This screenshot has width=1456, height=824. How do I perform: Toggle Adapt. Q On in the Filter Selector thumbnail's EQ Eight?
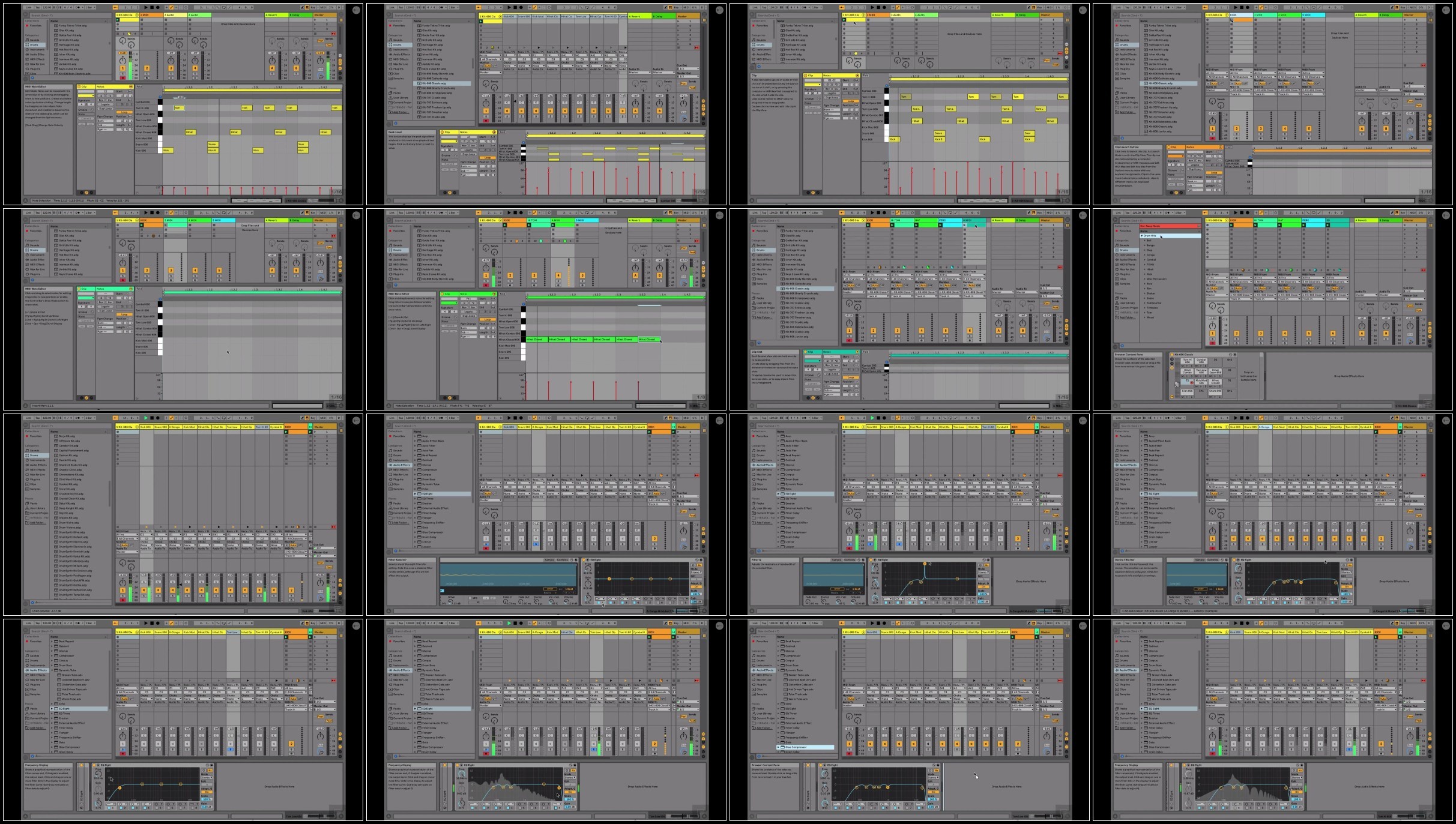point(696,587)
